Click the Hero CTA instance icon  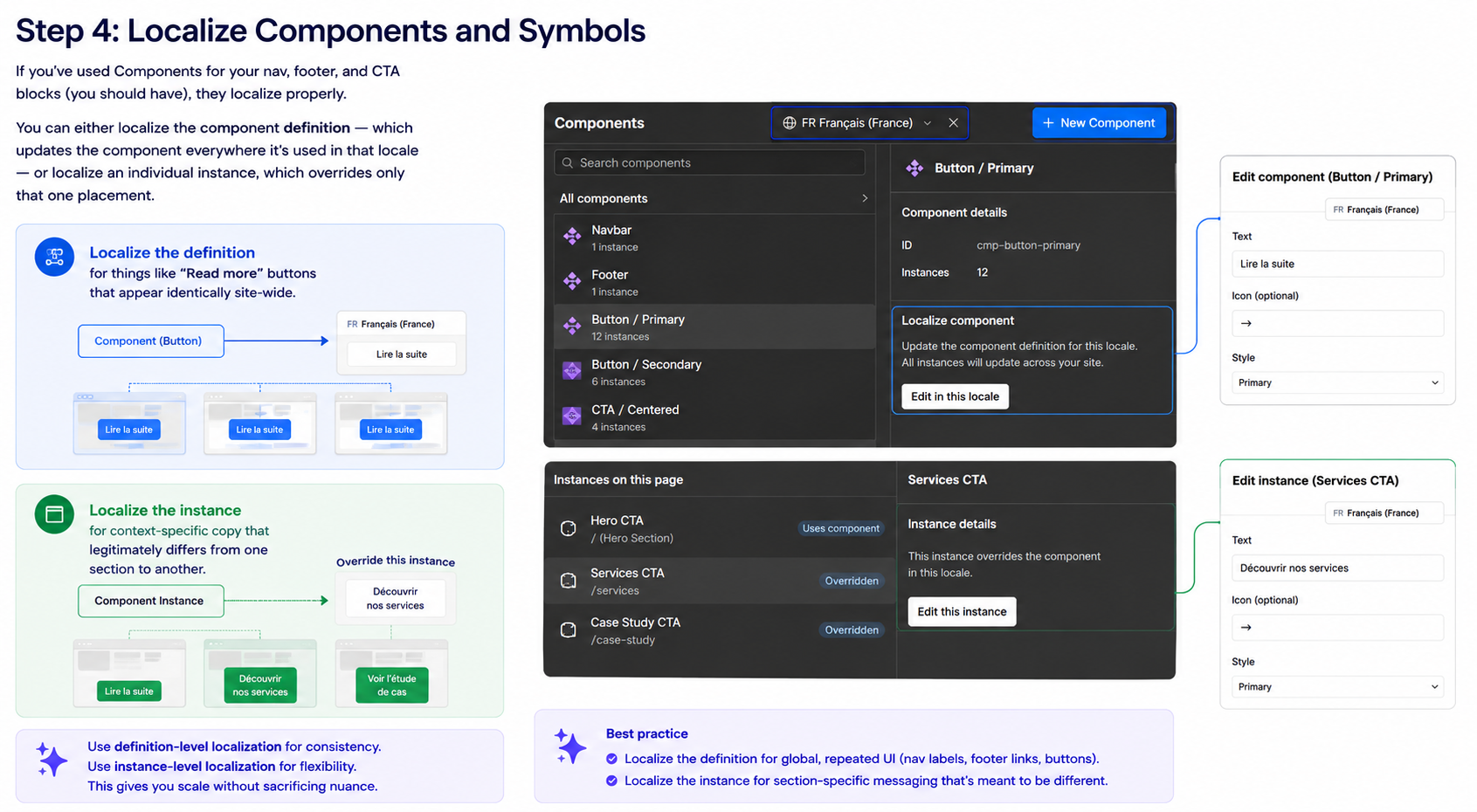tap(569, 528)
